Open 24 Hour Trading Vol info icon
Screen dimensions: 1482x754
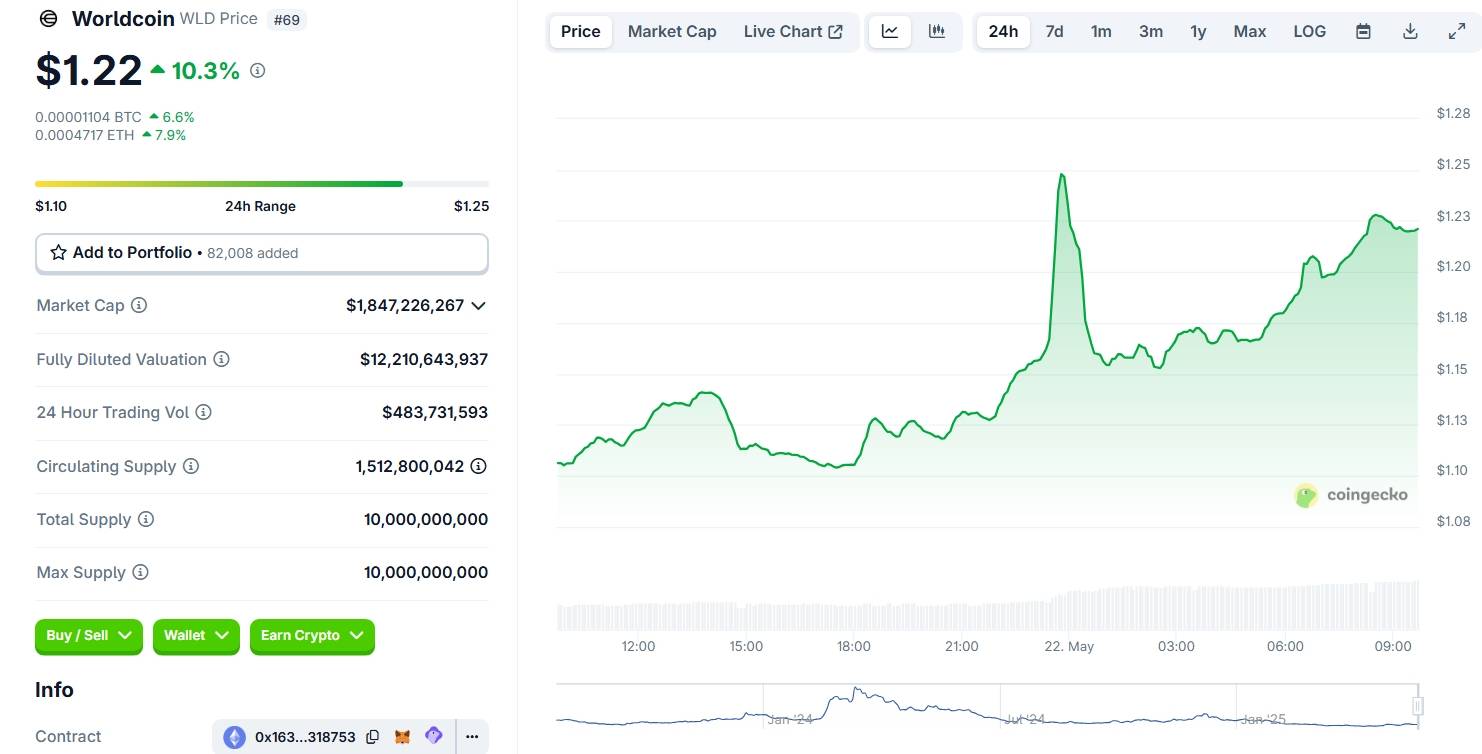(203, 412)
